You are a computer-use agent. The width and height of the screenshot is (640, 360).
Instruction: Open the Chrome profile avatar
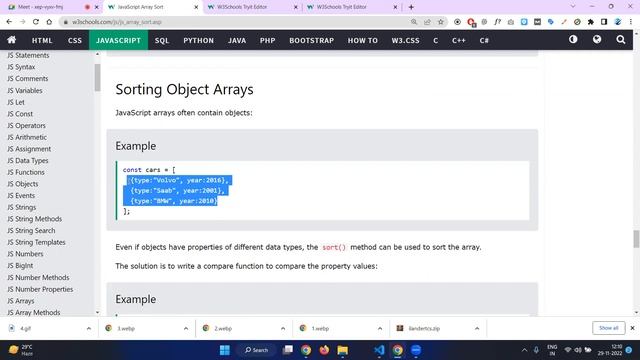[x=618, y=22]
